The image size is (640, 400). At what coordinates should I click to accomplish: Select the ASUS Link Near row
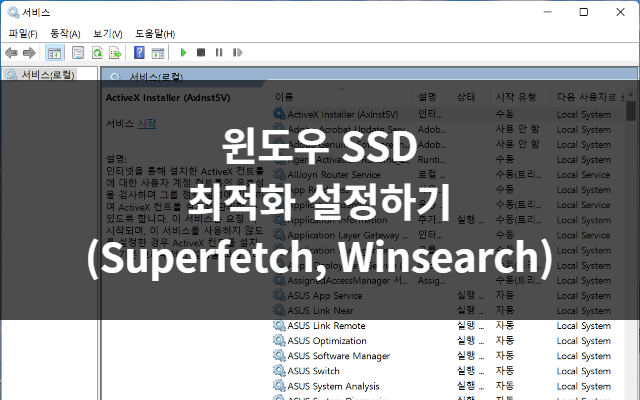point(448,311)
